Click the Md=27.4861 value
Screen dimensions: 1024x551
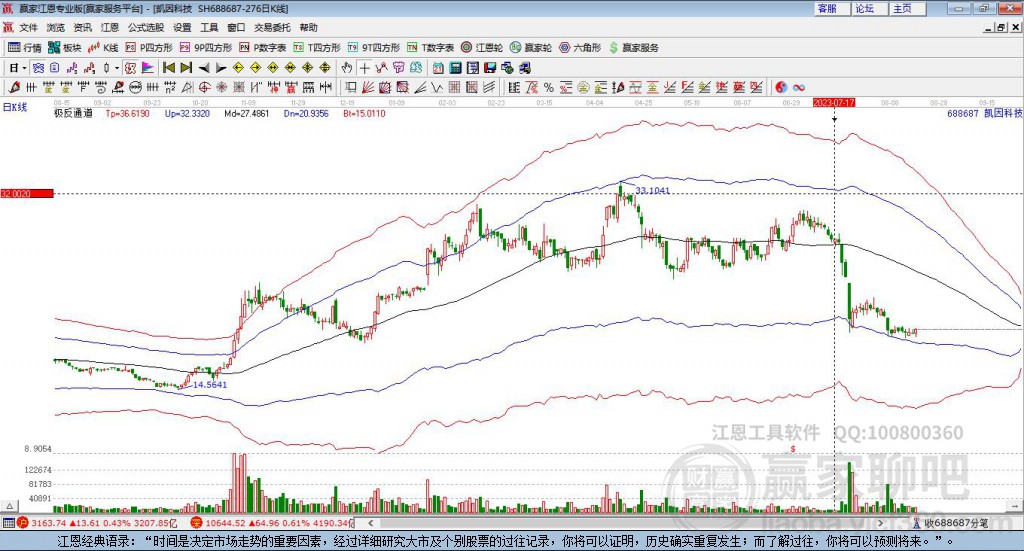point(247,114)
